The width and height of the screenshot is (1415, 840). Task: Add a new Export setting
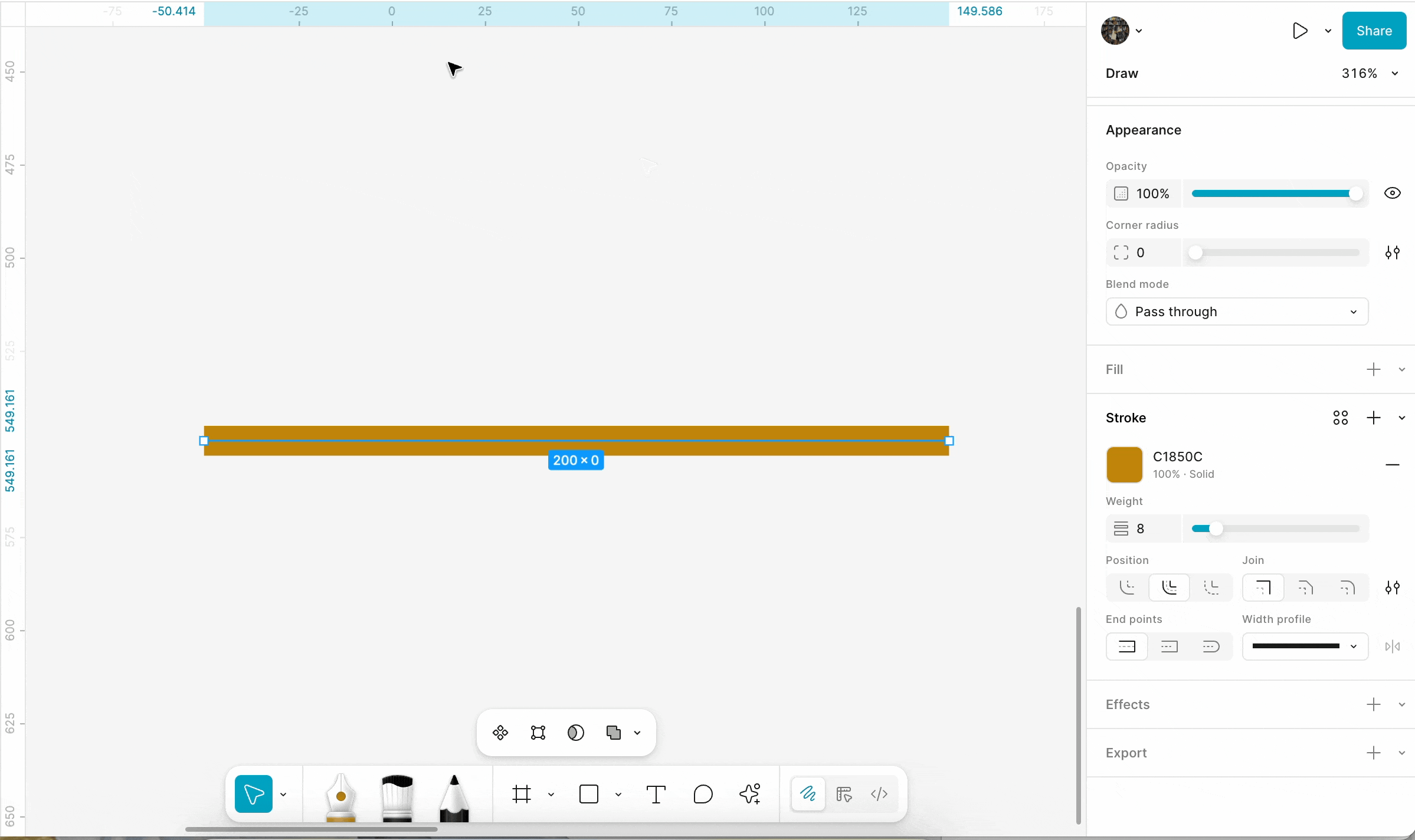pos(1374,753)
